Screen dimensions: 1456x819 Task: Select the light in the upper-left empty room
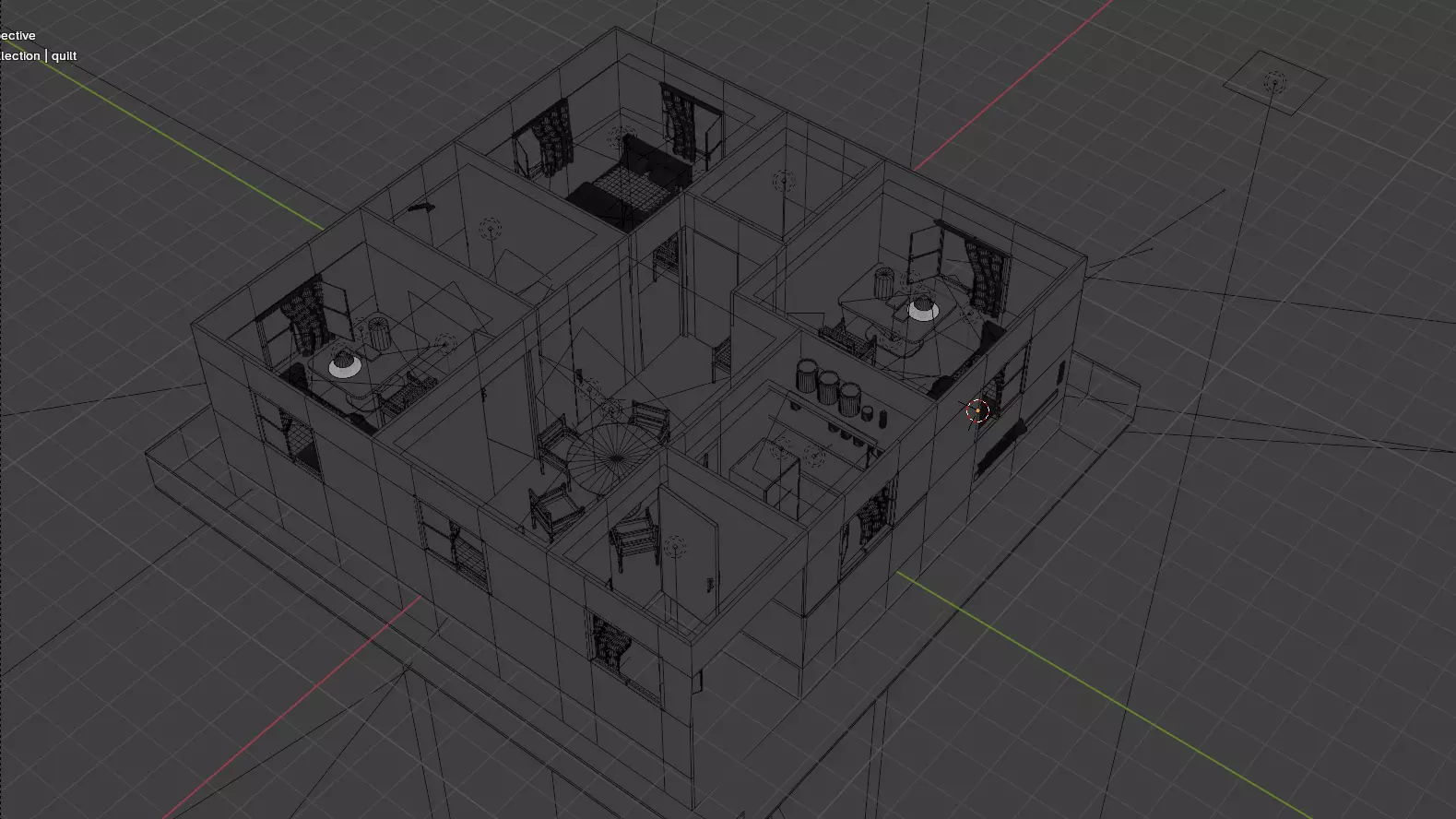pos(490,228)
